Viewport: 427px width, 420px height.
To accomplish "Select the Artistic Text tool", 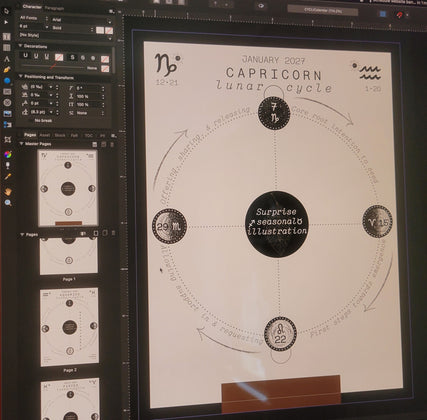I will (7, 59).
